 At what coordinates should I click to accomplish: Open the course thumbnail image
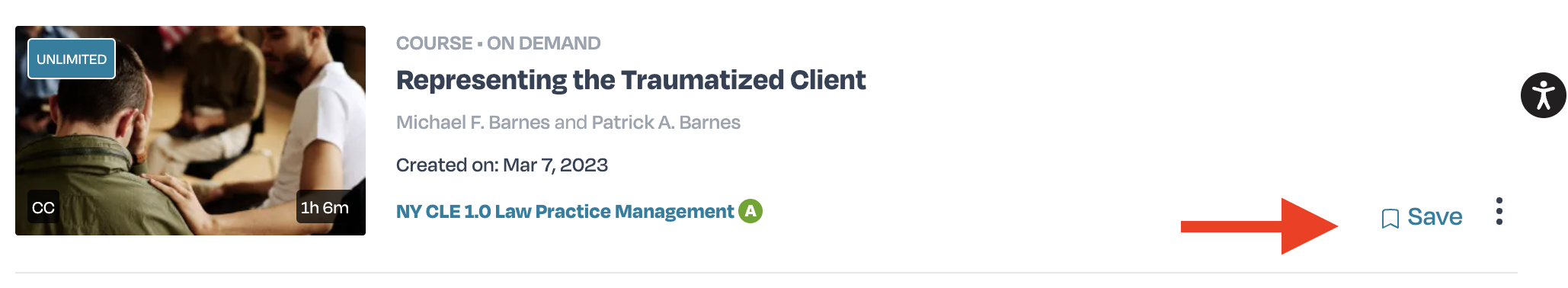point(190,130)
